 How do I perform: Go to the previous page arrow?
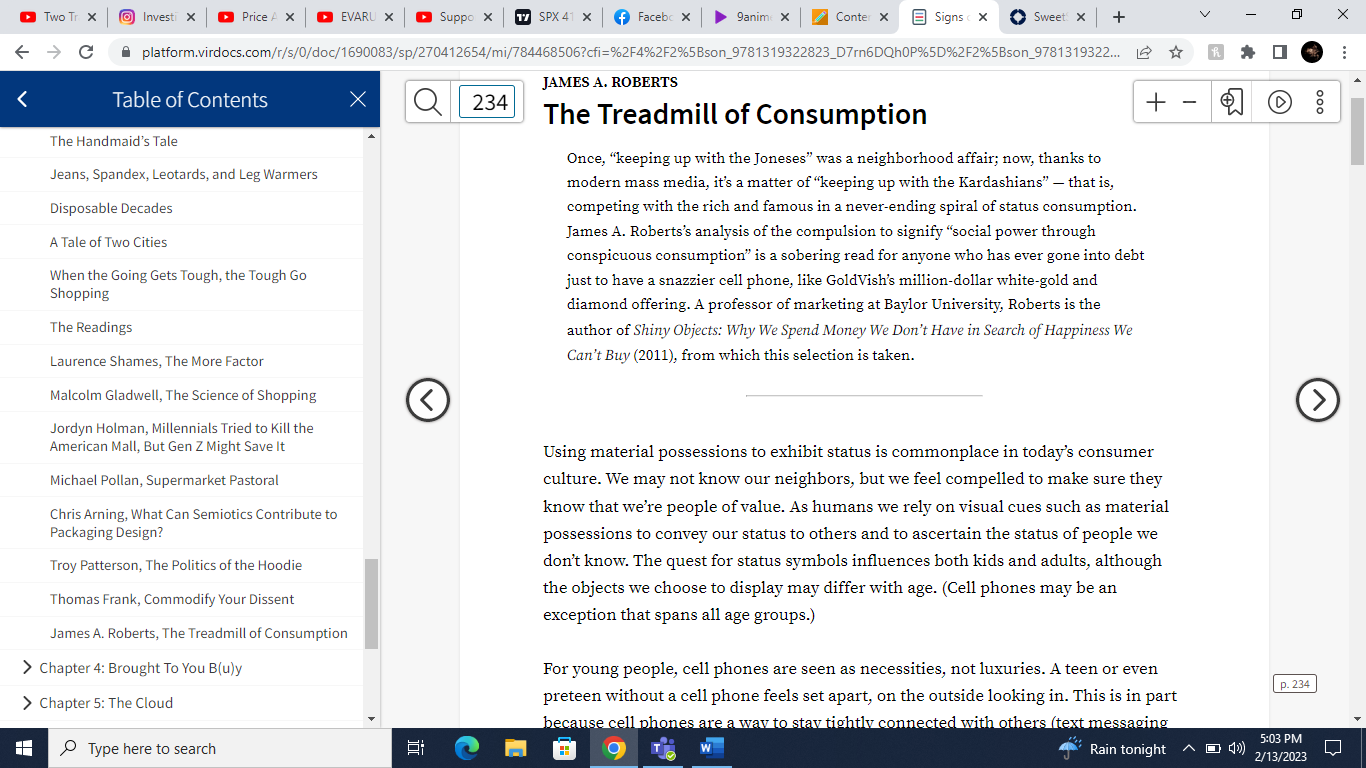tap(428, 400)
